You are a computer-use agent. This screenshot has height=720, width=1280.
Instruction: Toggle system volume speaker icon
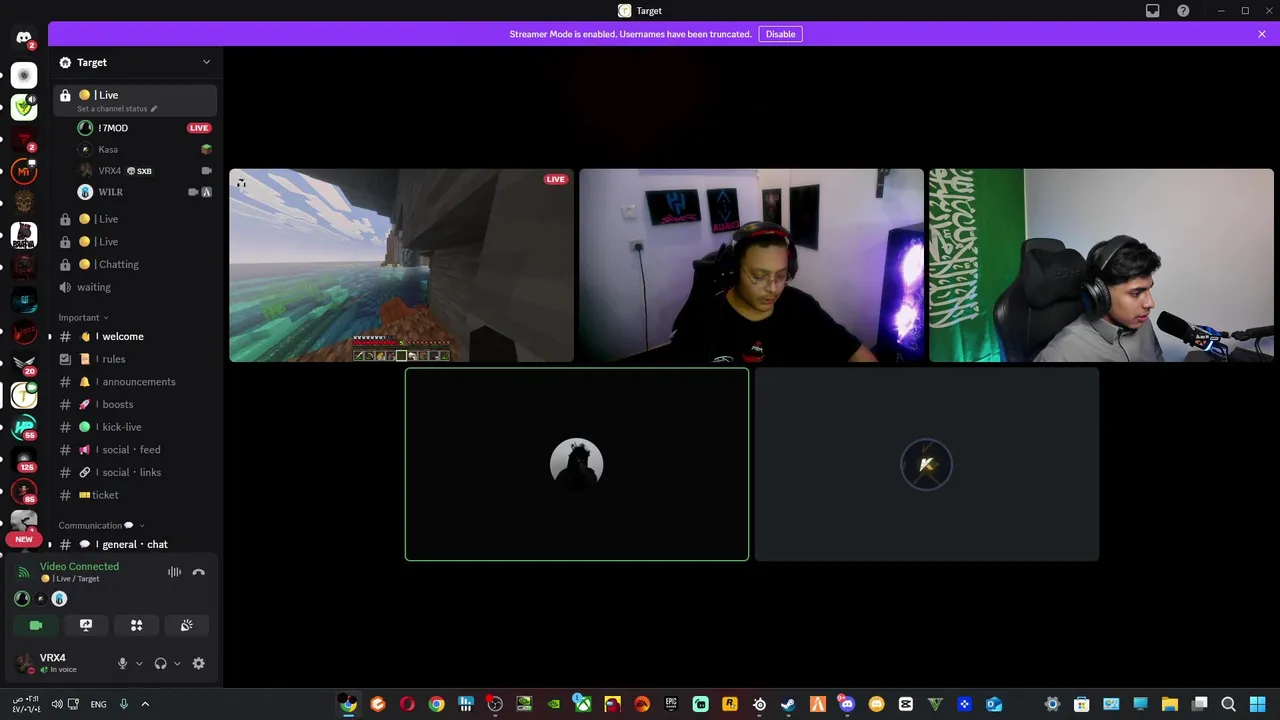click(x=57, y=704)
